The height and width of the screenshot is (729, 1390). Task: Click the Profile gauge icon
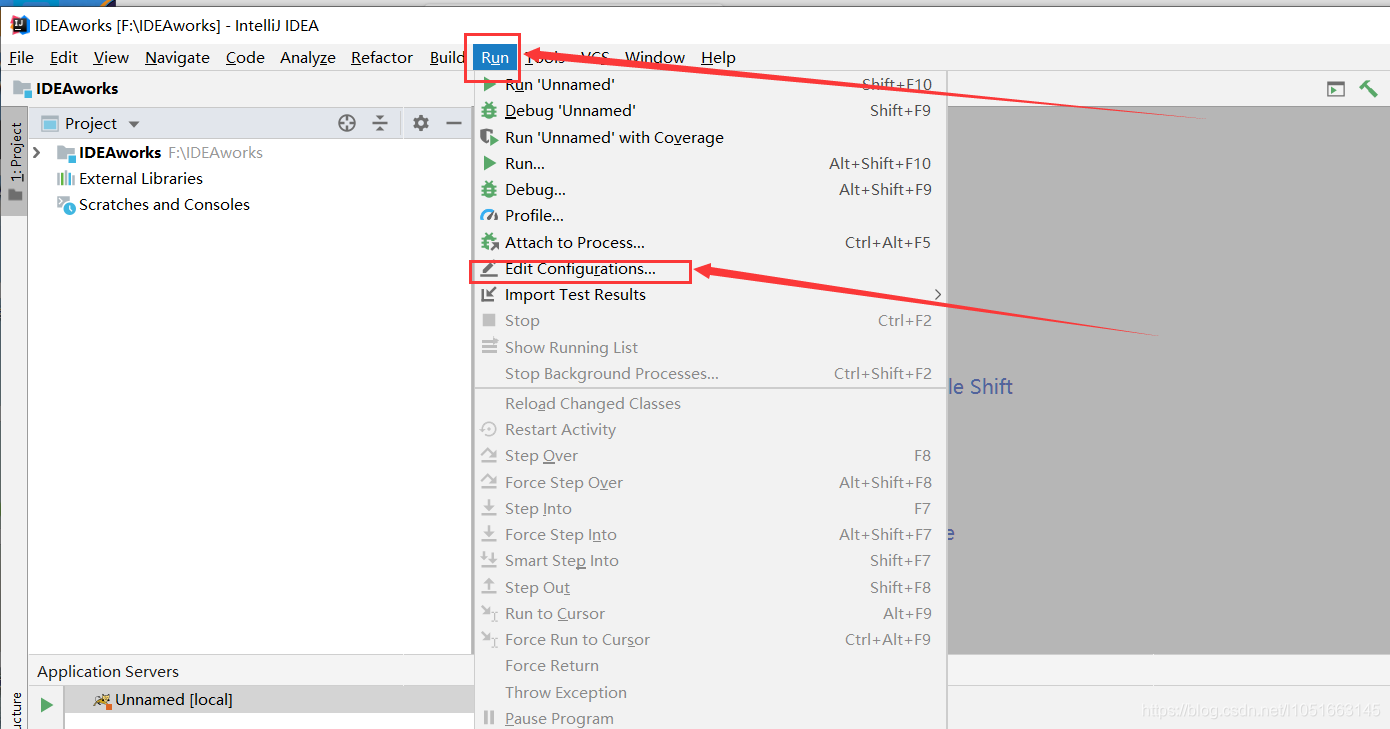pos(489,215)
